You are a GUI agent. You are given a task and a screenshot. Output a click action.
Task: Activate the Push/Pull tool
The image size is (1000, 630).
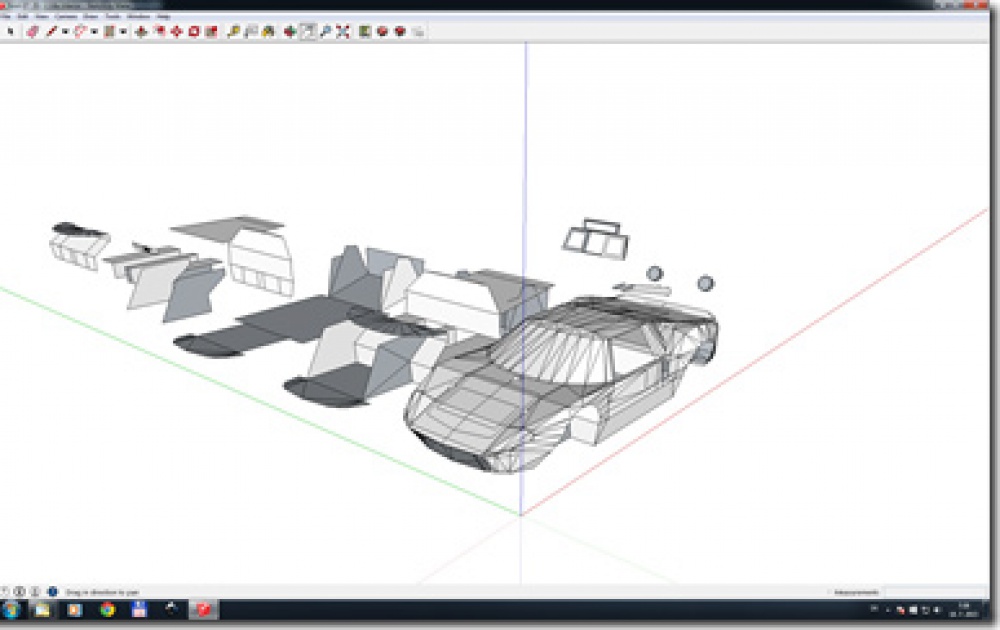(142, 31)
